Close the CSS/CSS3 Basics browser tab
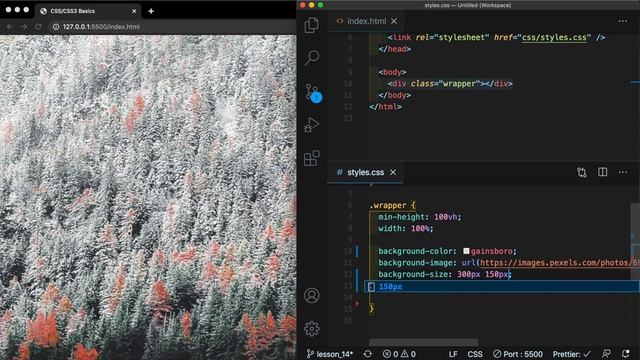Image resolution: width=640 pixels, height=360 pixels. (134, 11)
